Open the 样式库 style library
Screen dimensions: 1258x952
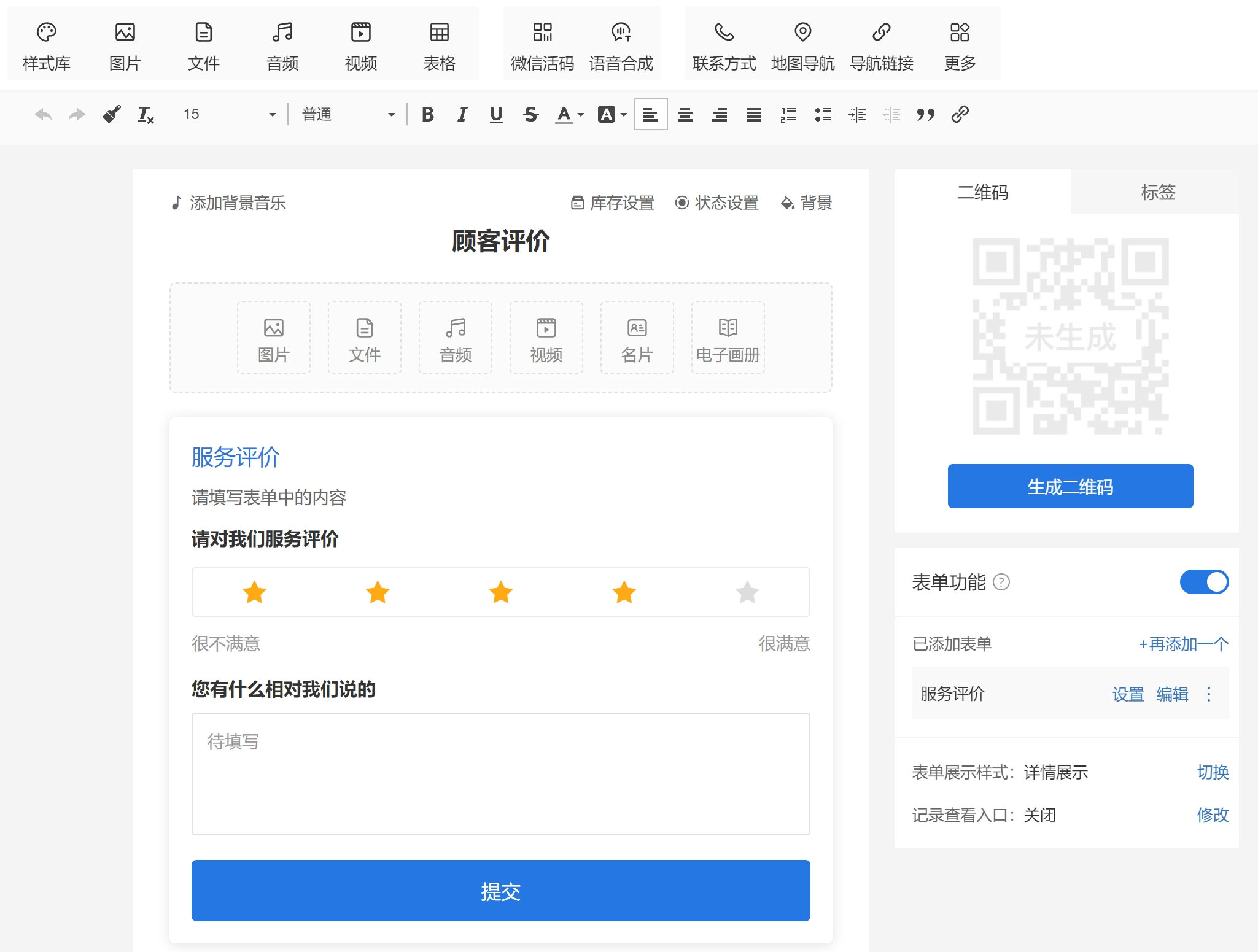tap(47, 46)
